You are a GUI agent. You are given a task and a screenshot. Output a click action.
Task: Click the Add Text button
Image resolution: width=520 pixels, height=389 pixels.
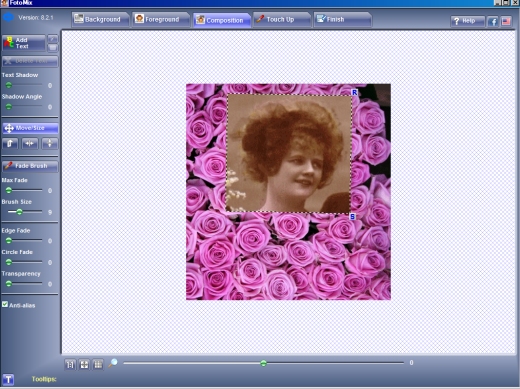[x=24, y=43]
